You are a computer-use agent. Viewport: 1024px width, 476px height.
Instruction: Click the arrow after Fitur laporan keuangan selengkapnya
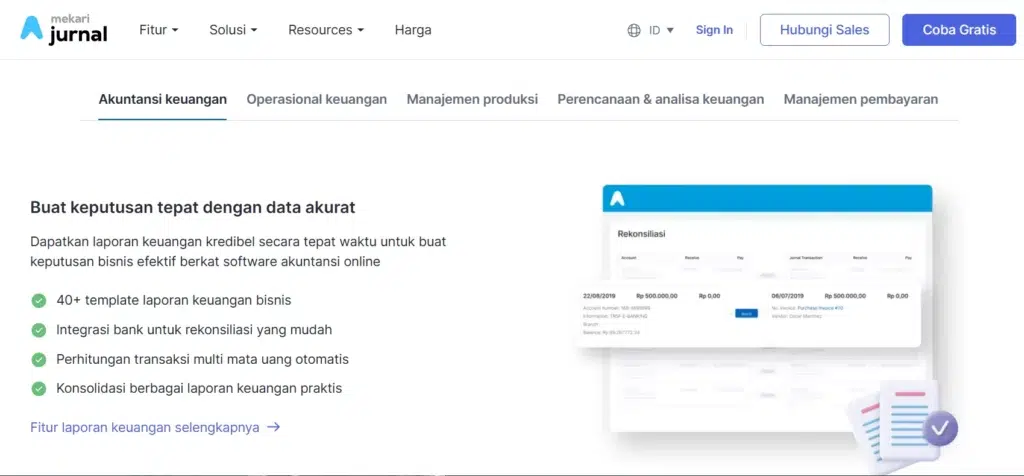click(x=274, y=427)
